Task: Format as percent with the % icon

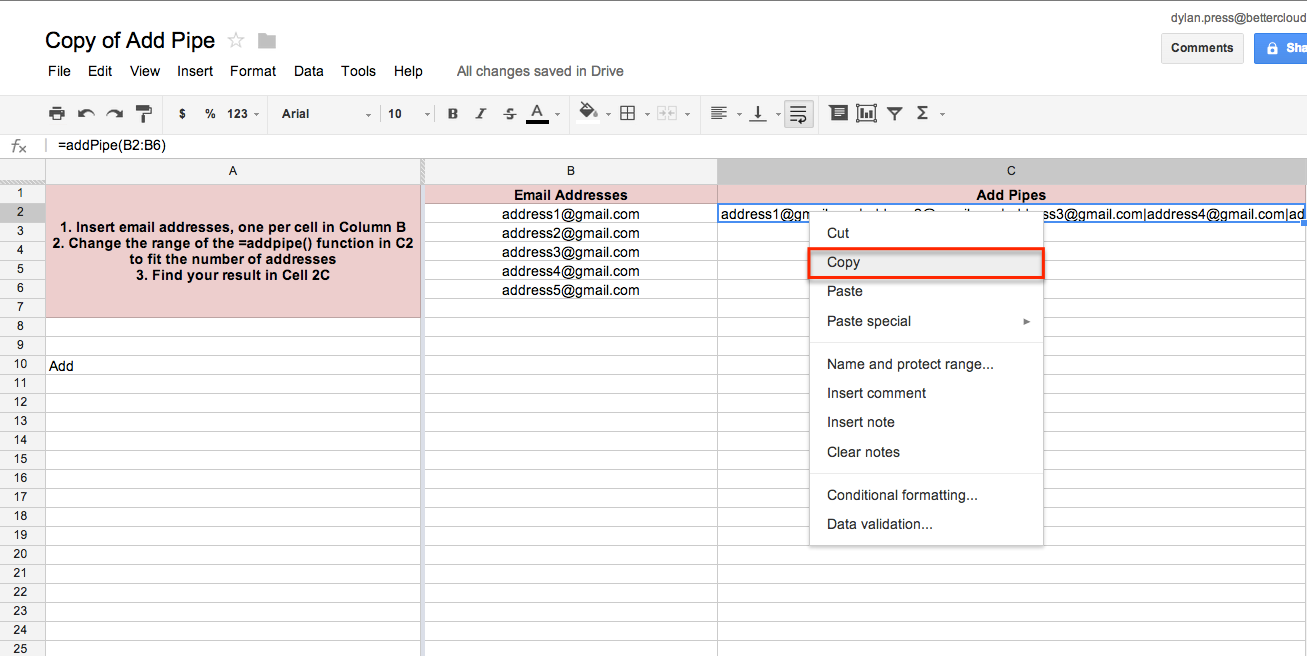Action: point(210,114)
